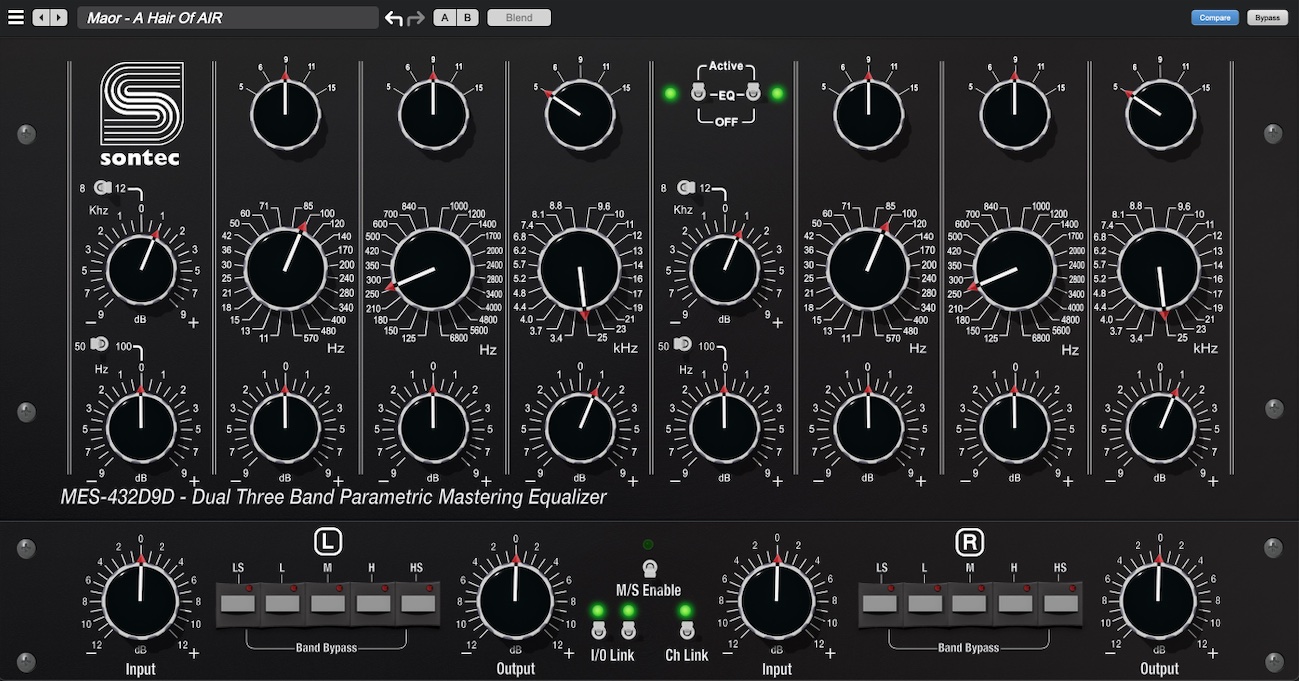Click the Blend button
Viewport: 1299px width, 681px height.
click(x=519, y=18)
